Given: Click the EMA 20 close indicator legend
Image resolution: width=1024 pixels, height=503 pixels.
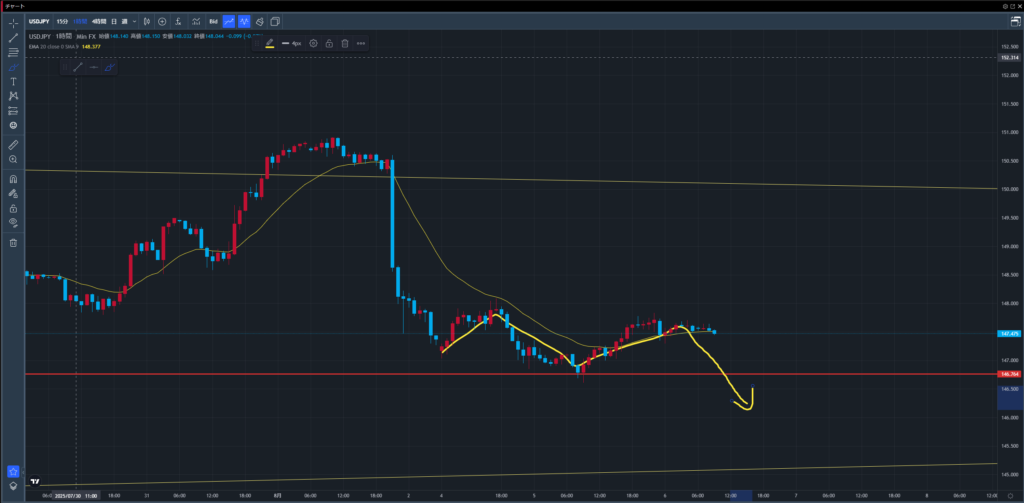Looking at the screenshot, I should (x=54, y=46).
